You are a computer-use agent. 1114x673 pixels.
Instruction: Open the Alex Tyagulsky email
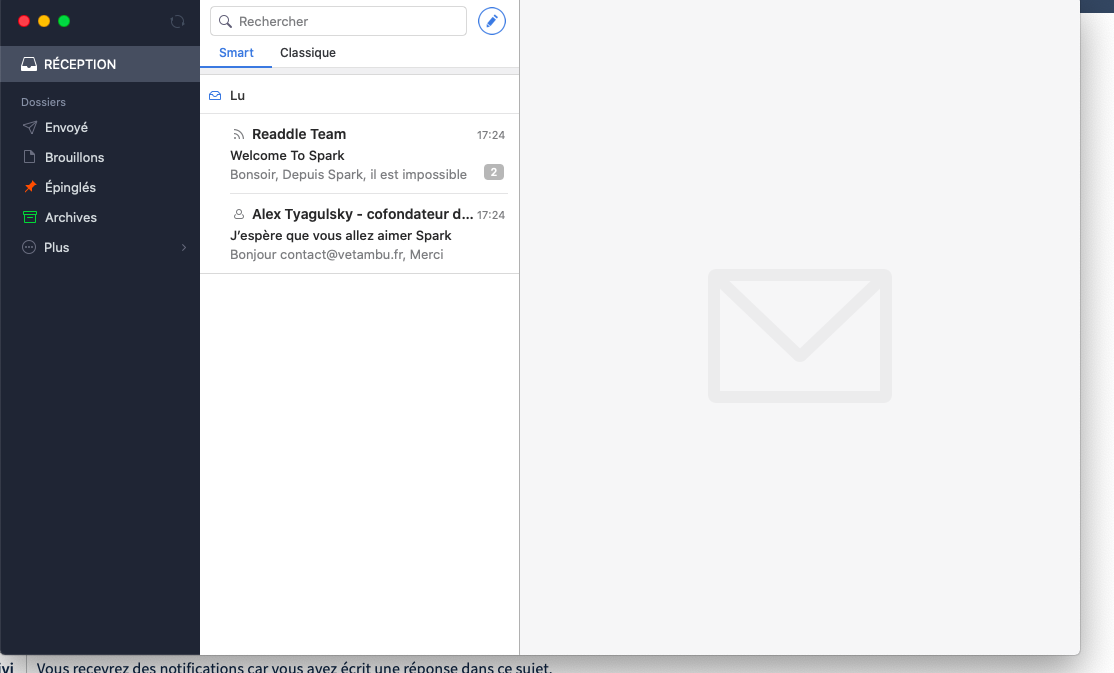click(x=350, y=235)
